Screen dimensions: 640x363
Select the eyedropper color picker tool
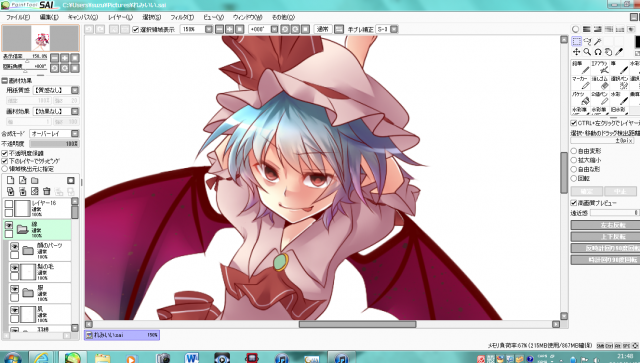619,52
